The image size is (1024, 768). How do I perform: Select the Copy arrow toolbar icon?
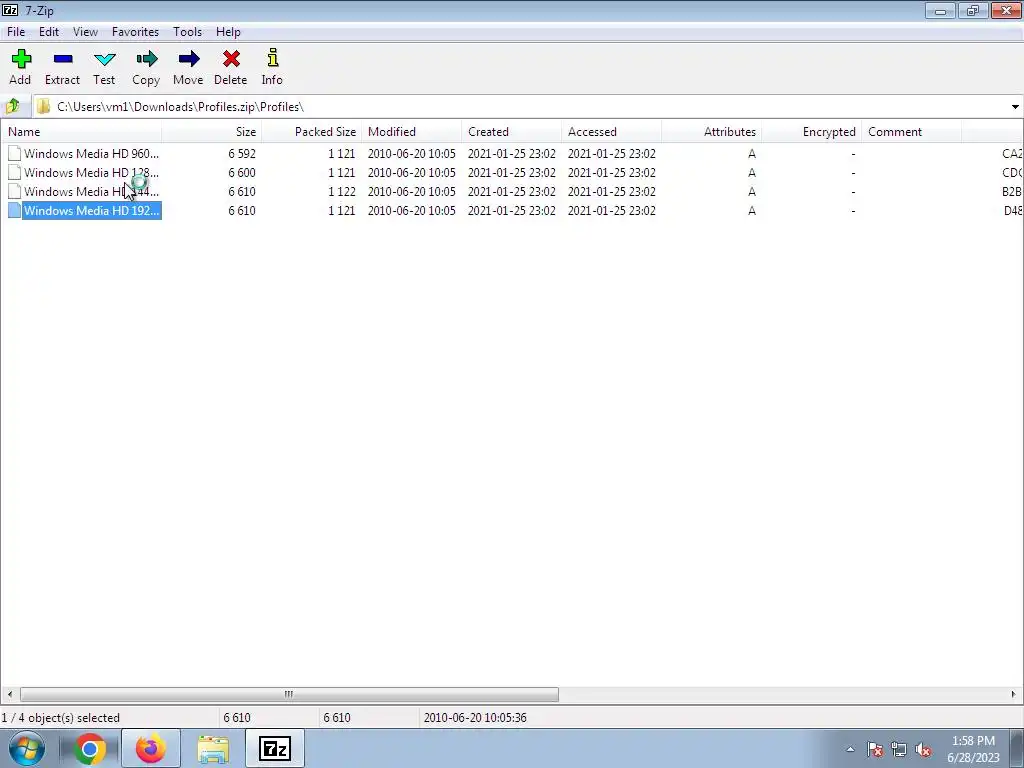click(x=146, y=59)
